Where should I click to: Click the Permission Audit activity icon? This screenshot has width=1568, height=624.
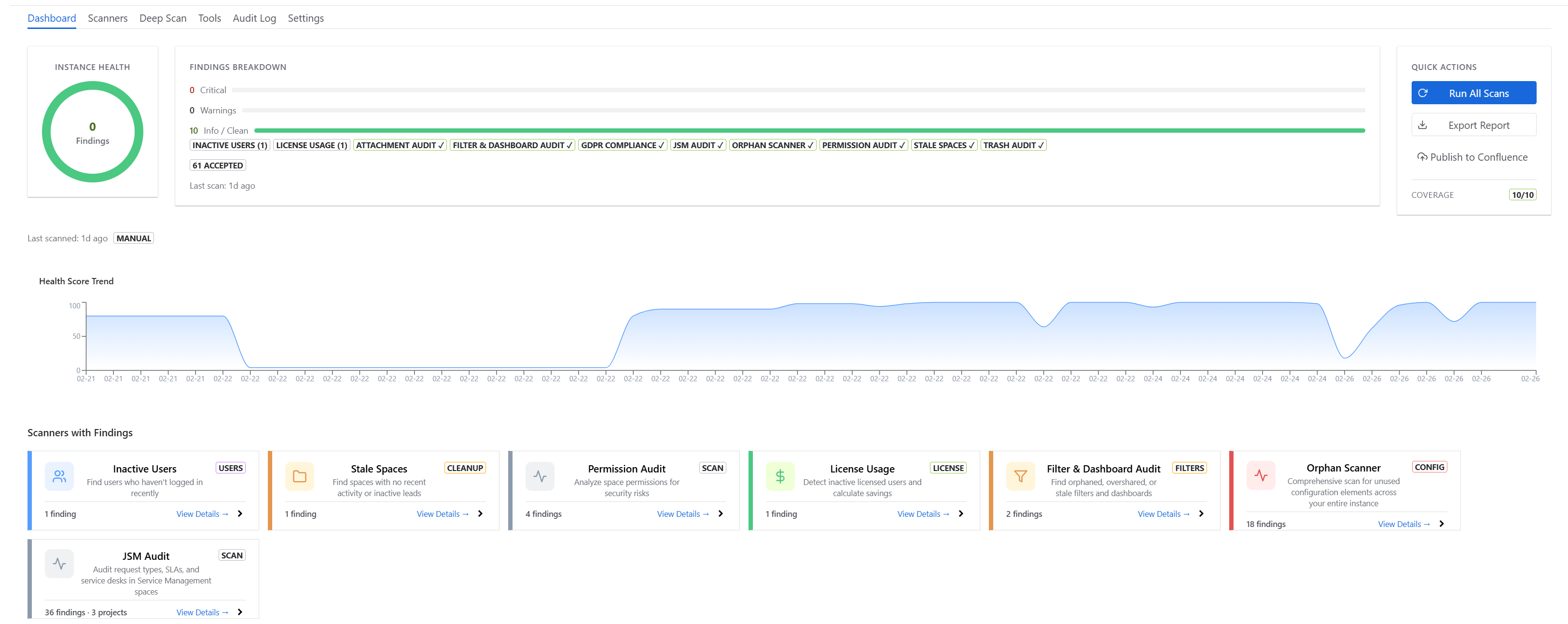540,476
